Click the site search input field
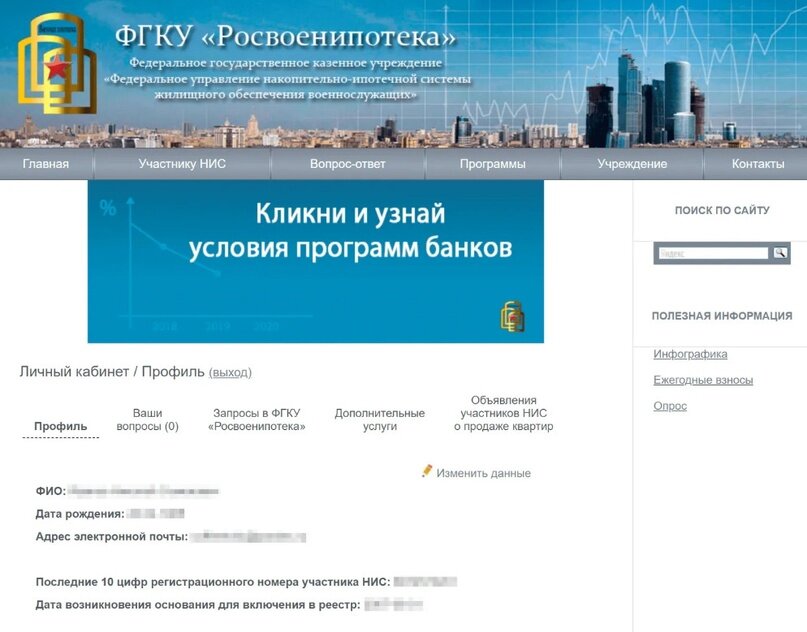Screen dimensions: 807x632 tap(713, 253)
